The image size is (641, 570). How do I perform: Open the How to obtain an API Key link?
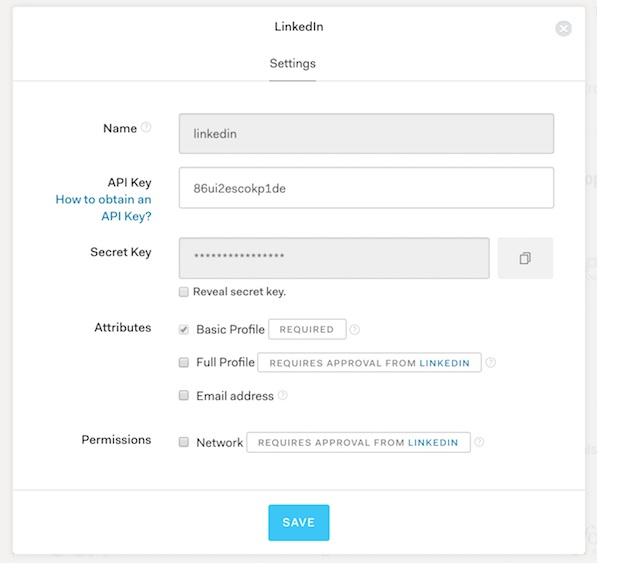pos(104,208)
